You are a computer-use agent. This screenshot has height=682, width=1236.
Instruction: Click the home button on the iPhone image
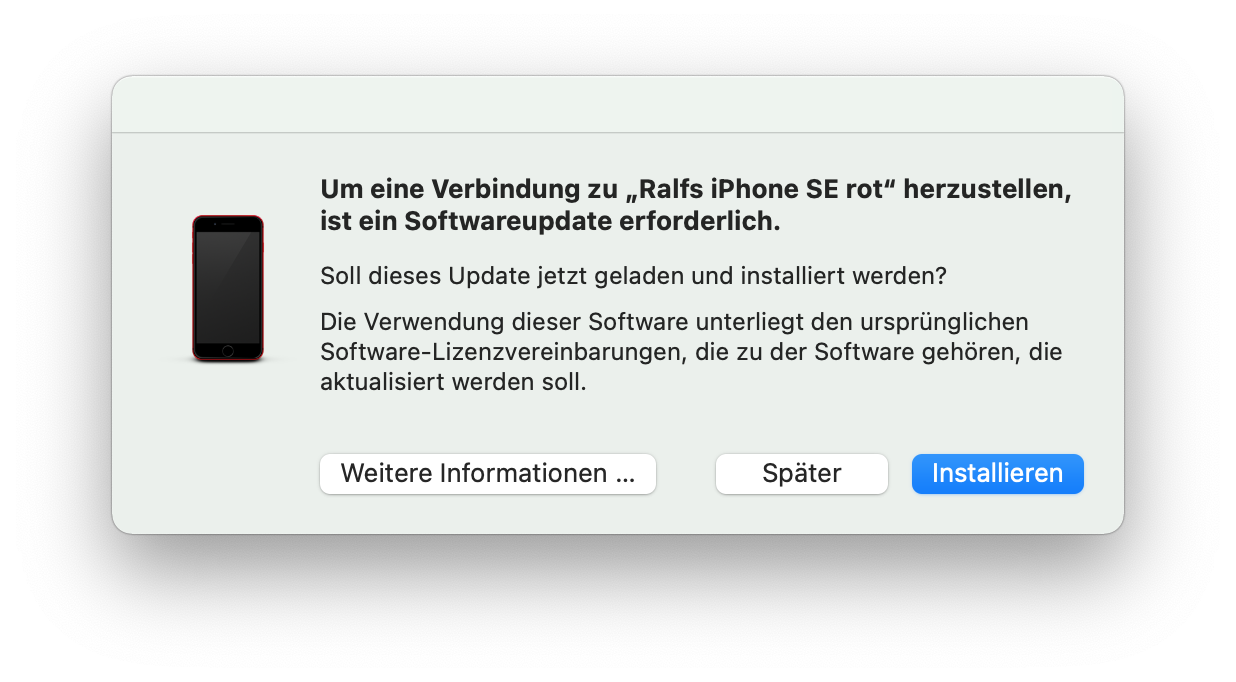point(228,350)
